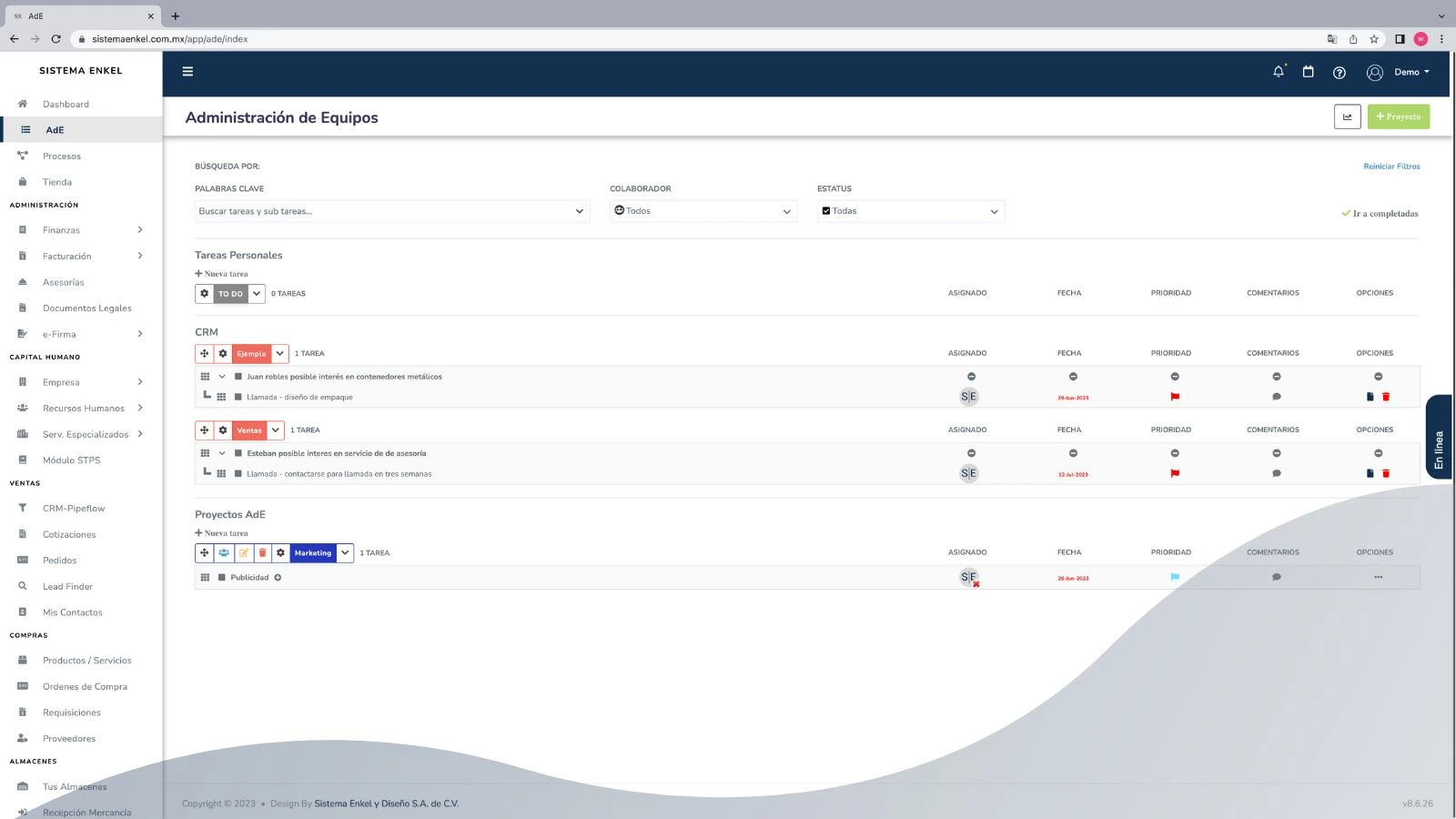This screenshot has width=1456, height=819.
Task: Open the notifications bell
Action: pos(1279,72)
